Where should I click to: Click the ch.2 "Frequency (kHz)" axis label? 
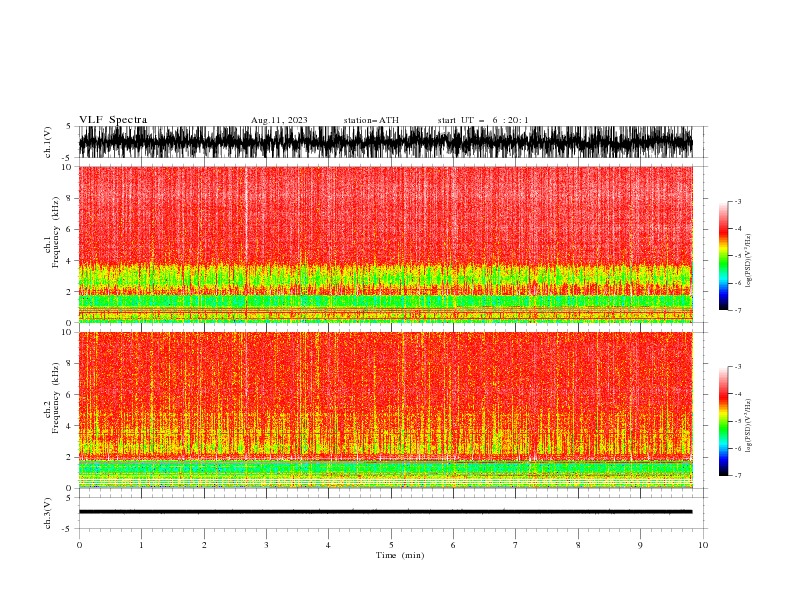click(x=56, y=397)
